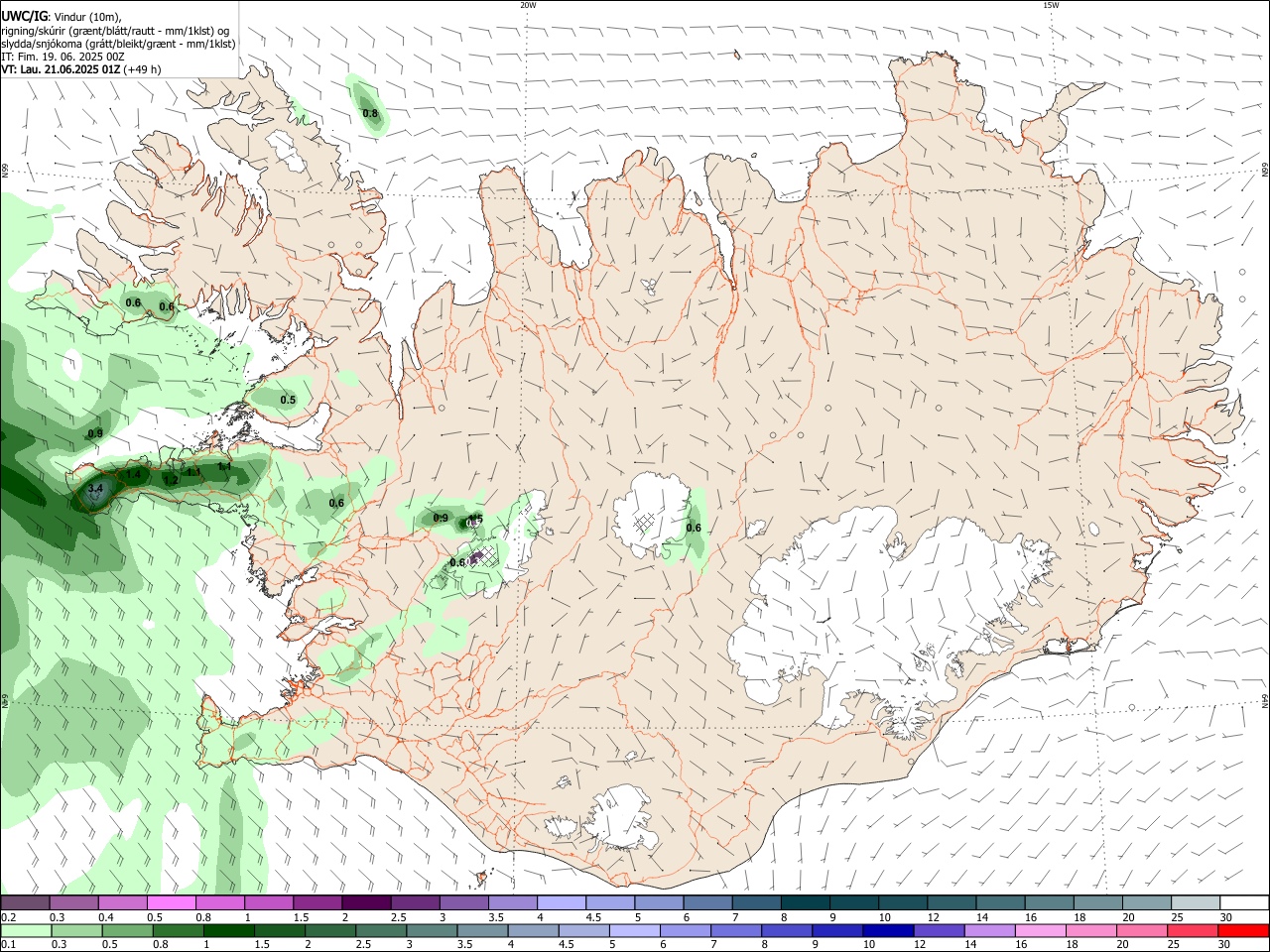Click the 0.5 value over Breiðafjörður bay
Screen dimensions: 1270x952
pos(288,401)
